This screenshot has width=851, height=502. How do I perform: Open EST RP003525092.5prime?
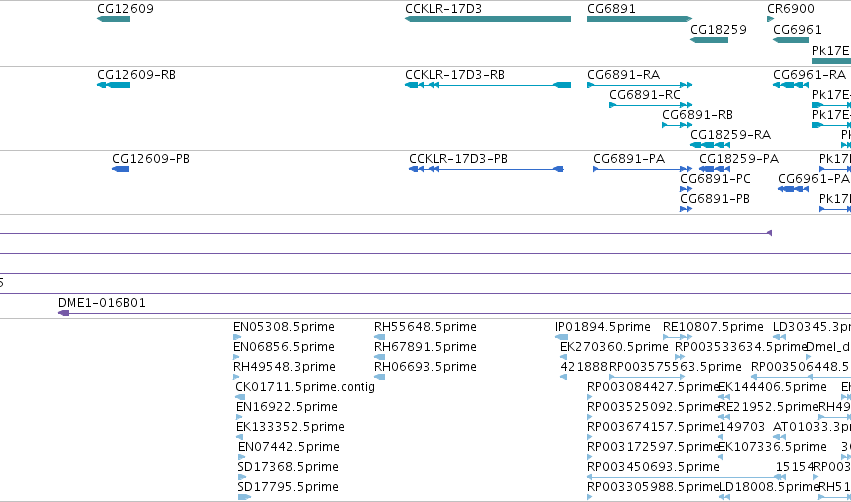pyautogui.click(x=653, y=407)
